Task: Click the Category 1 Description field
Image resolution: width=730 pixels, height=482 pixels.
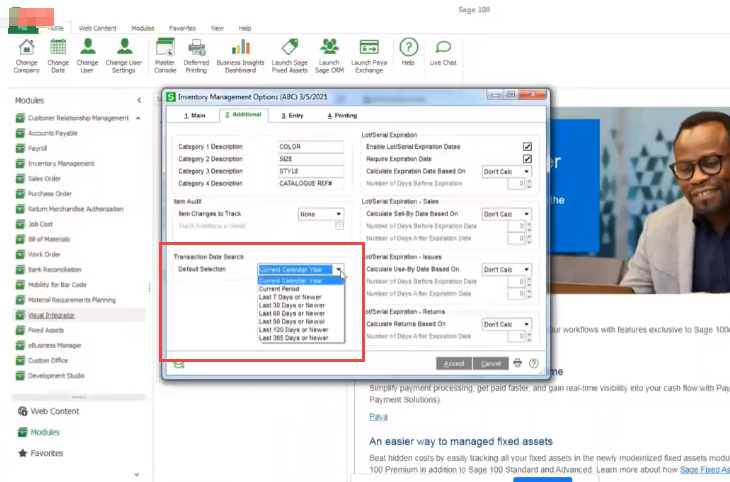Action: [309, 147]
